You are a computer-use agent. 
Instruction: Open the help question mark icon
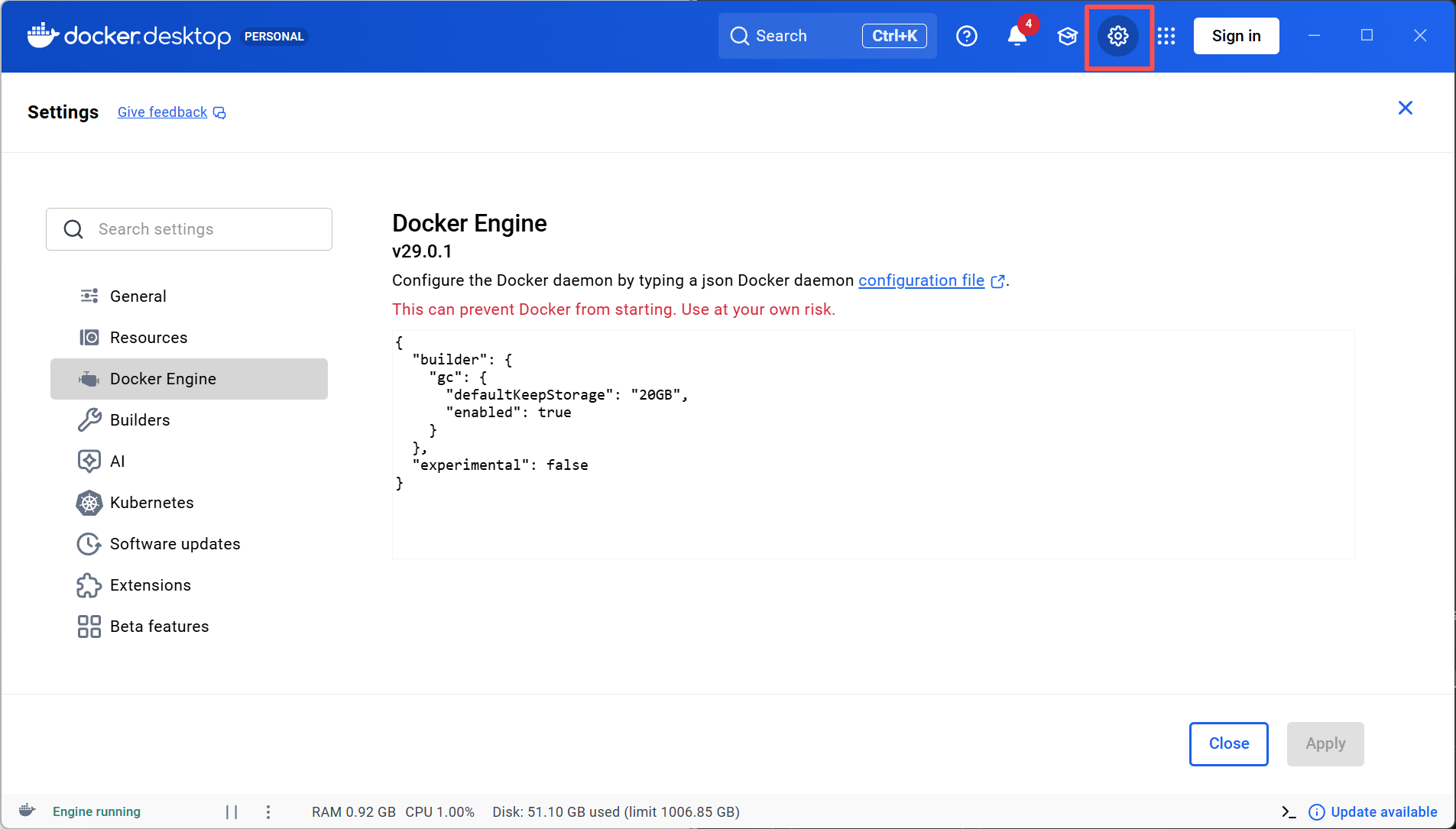pos(967,36)
